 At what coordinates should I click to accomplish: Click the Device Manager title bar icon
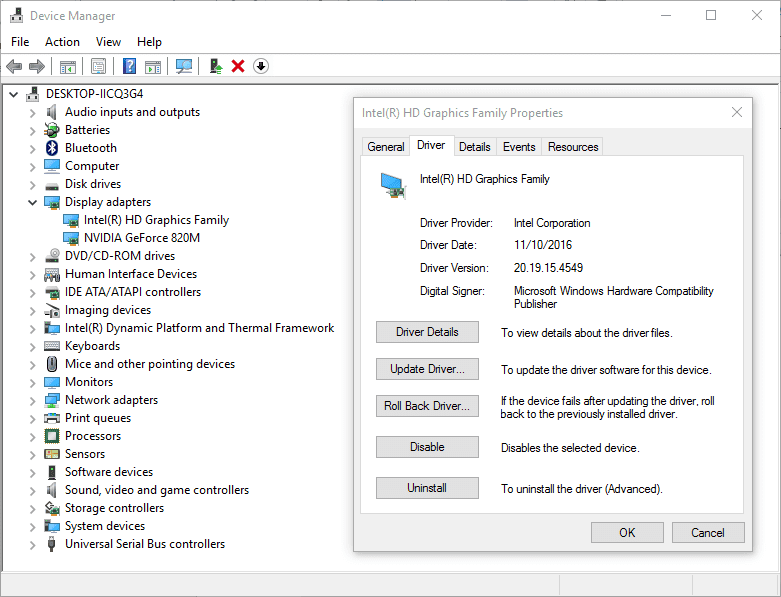click(16, 15)
